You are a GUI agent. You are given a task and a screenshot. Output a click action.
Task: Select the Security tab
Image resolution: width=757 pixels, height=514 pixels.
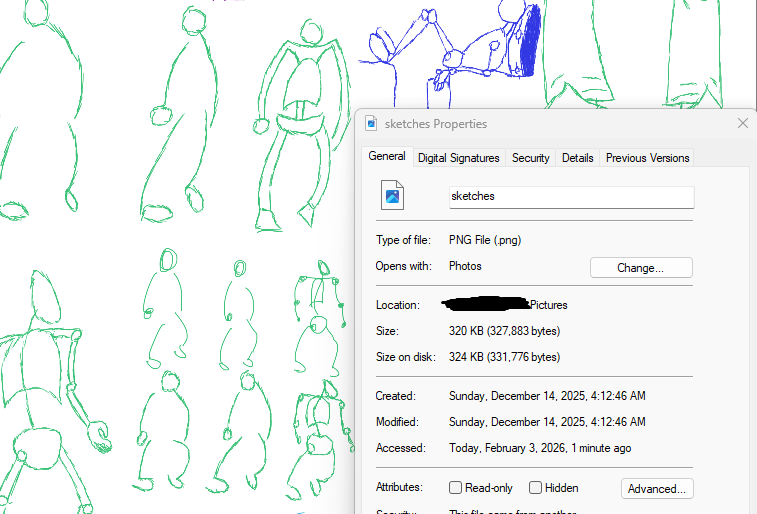(530, 158)
